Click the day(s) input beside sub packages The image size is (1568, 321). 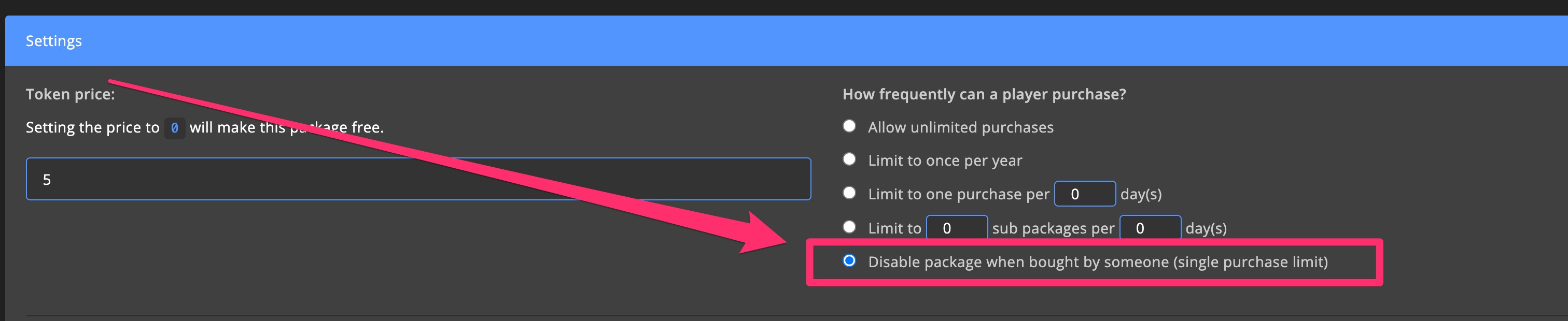click(x=1151, y=227)
